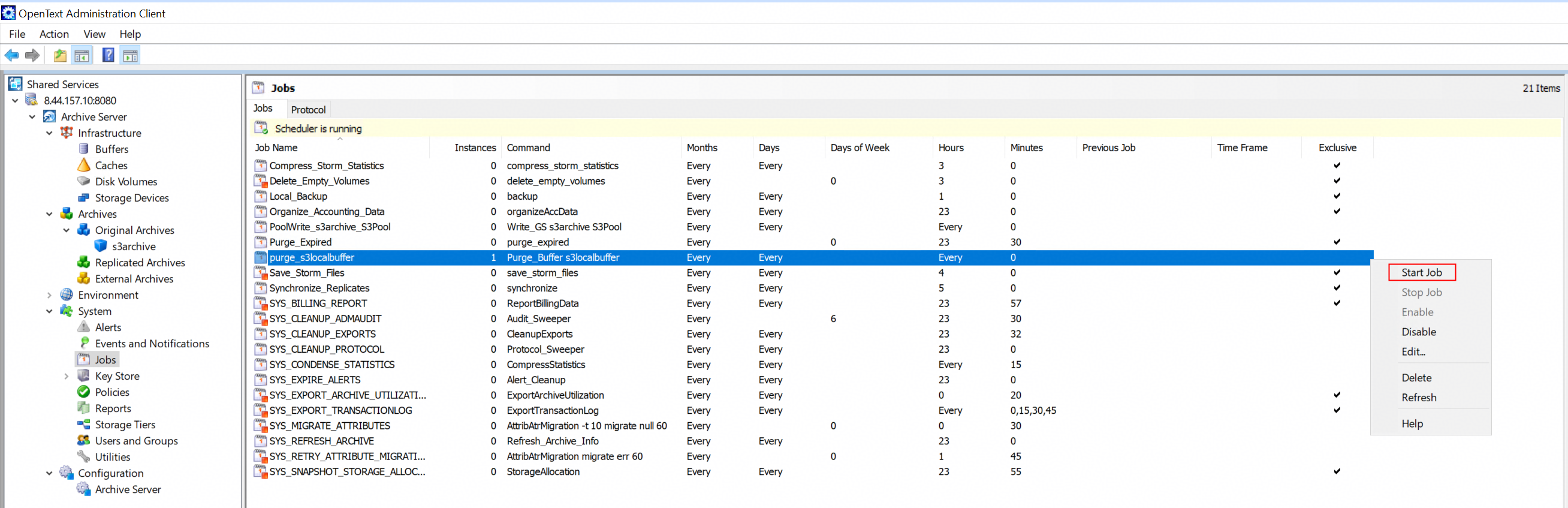Expand the Environment tree node
This screenshot has height=508, width=1568.
coord(49,295)
